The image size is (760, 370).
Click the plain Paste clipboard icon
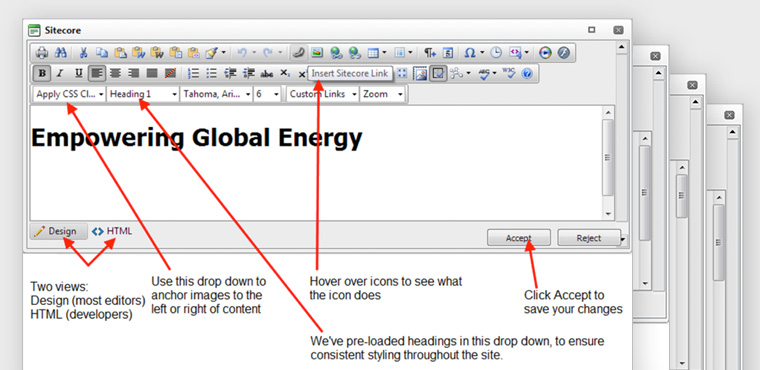tap(121, 52)
